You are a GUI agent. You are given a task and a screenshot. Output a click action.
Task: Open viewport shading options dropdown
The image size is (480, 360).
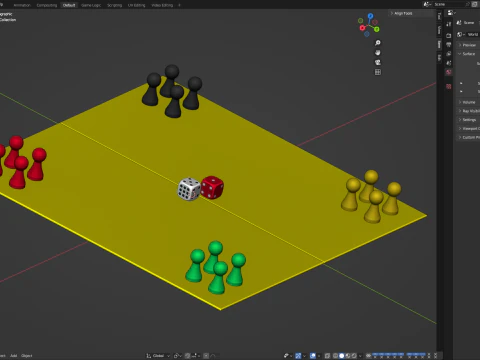click(x=360, y=356)
